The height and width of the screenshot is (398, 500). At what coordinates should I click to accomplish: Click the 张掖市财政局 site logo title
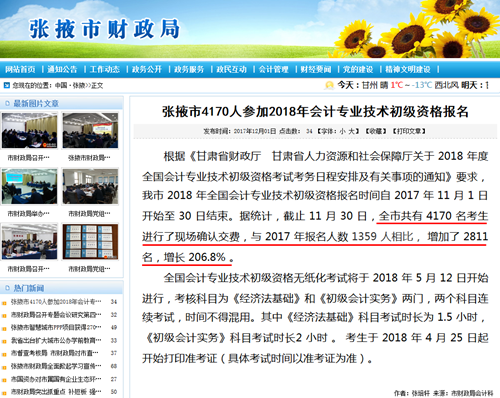point(104,29)
